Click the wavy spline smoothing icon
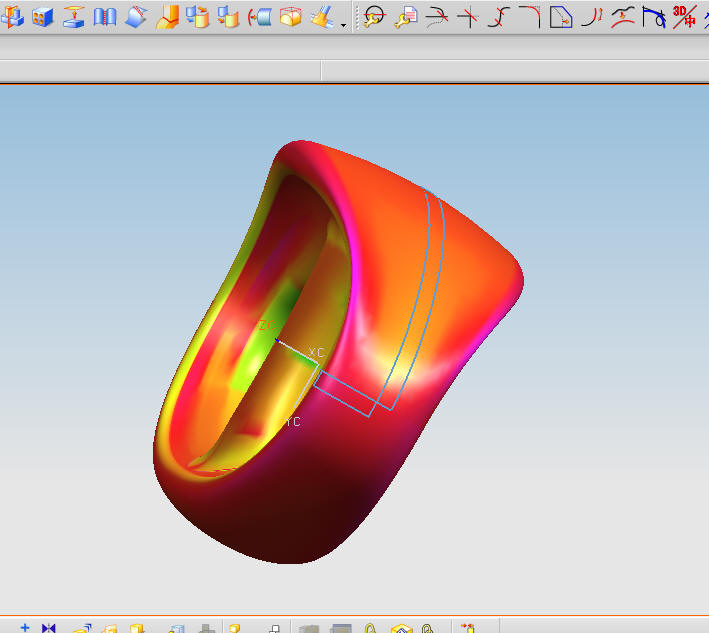The width and height of the screenshot is (709, 633). (x=623, y=17)
